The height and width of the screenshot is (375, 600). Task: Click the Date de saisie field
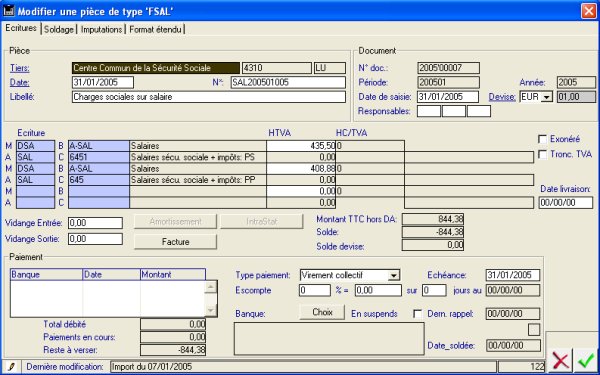tap(448, 97)
